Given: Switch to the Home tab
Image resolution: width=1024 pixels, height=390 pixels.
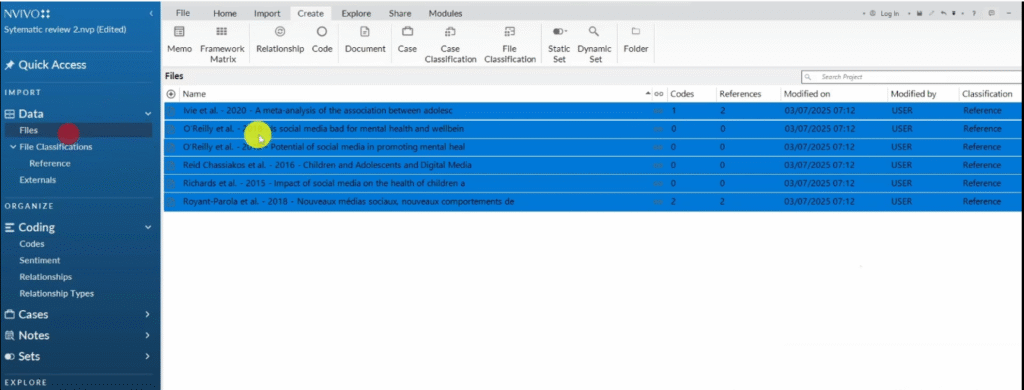Looking at the screenshot, I should click(x=225, y=13).
